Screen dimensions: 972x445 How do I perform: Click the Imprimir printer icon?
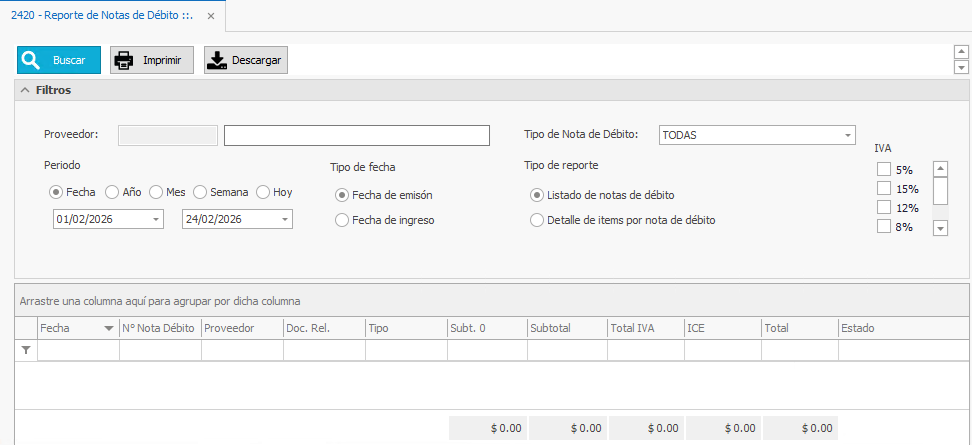point(125,60)
